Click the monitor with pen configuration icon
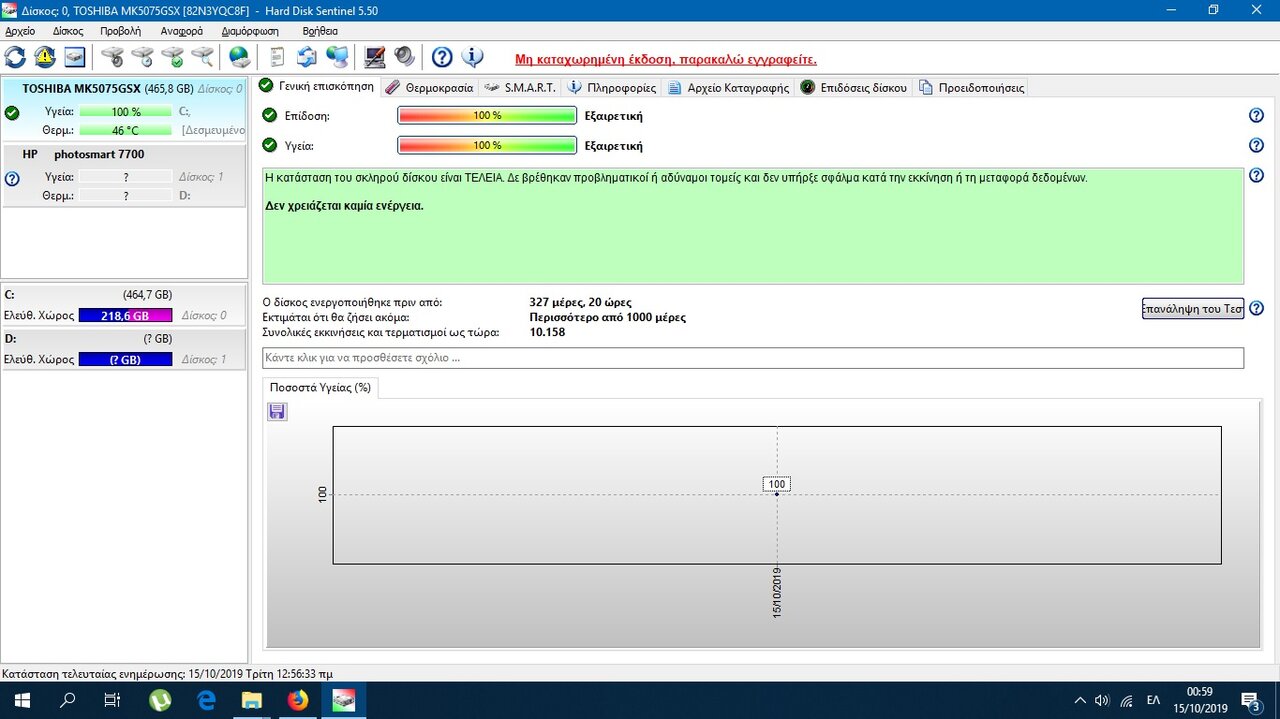Image resolution: width=1280 pixels, height=719 pixels. [x=375, y=57]
